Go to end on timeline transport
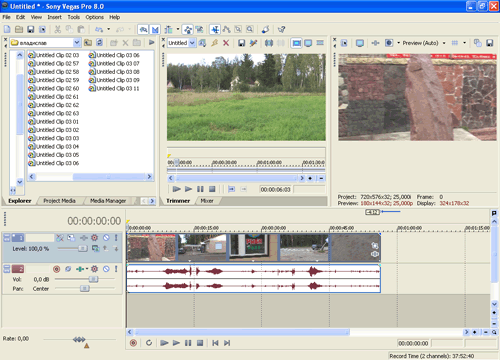 point(227,343)
